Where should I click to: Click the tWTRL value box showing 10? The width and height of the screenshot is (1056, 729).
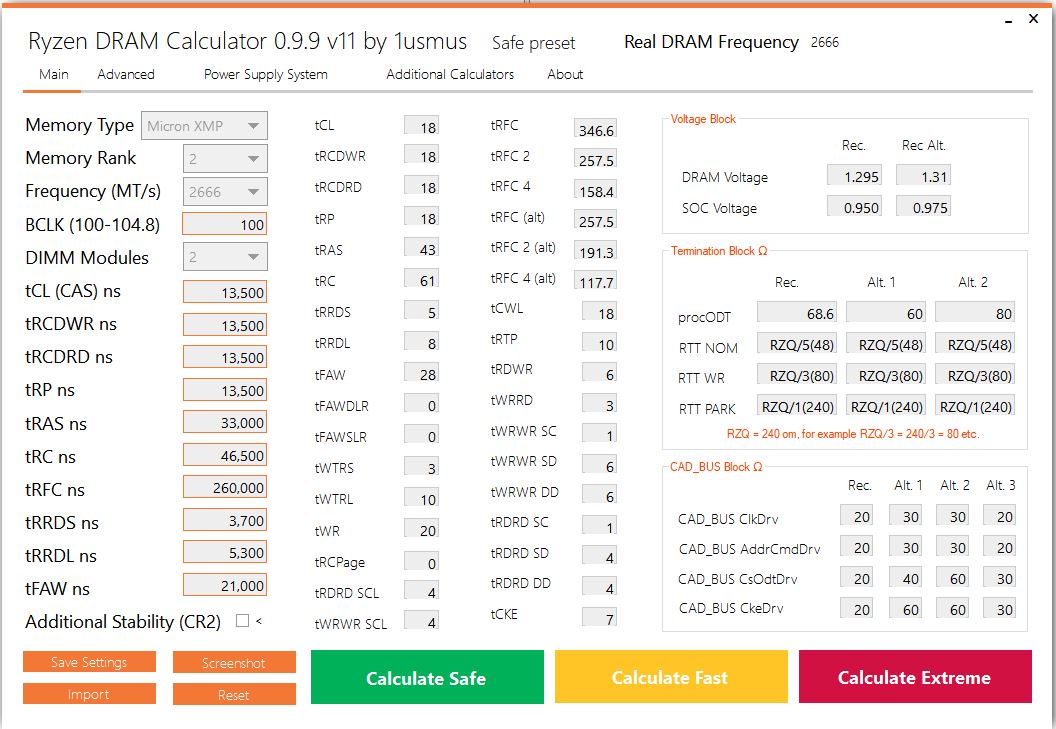(x=422, y=499)
